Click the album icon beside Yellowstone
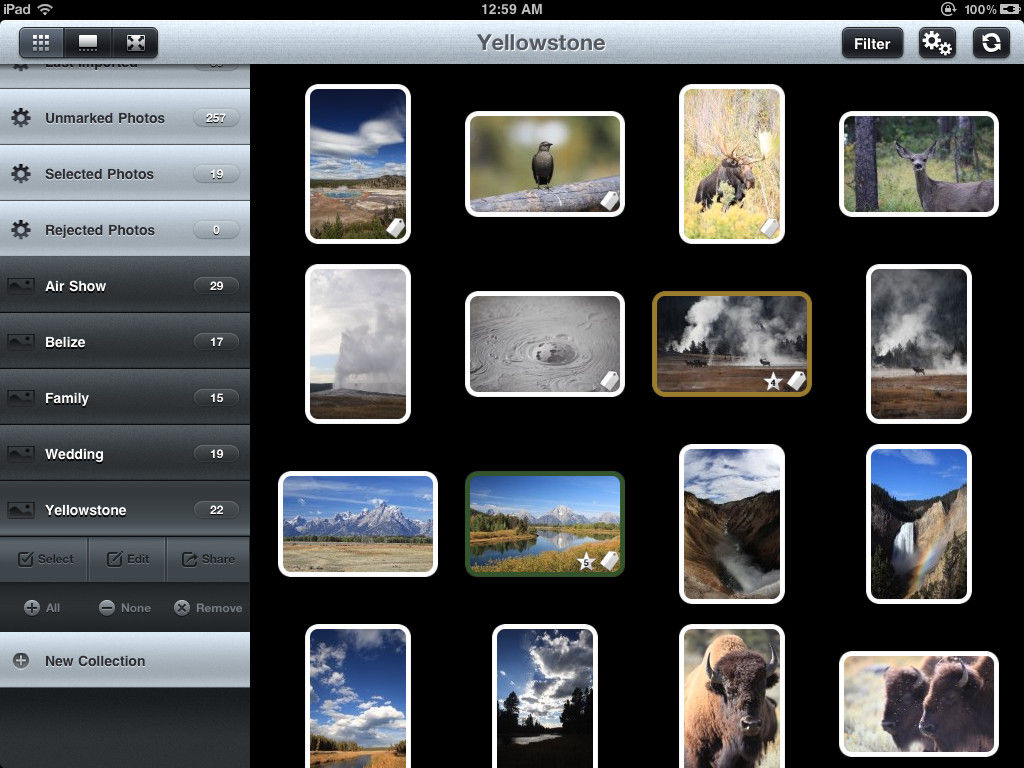This screenshot has height=768, width=1024. coord(20,510)
